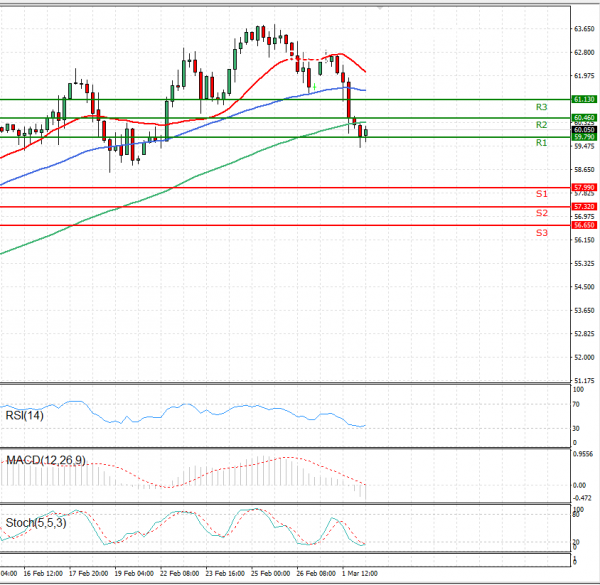Click the 63.650 price axis value

coord(584,29)
